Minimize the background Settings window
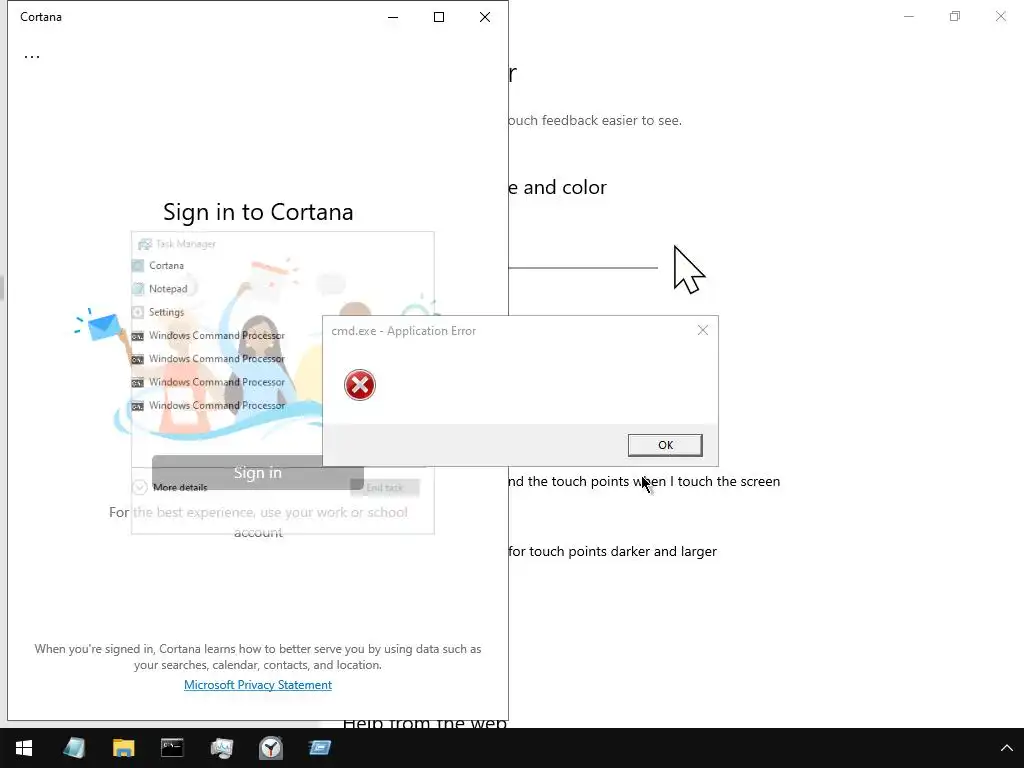 909,16
